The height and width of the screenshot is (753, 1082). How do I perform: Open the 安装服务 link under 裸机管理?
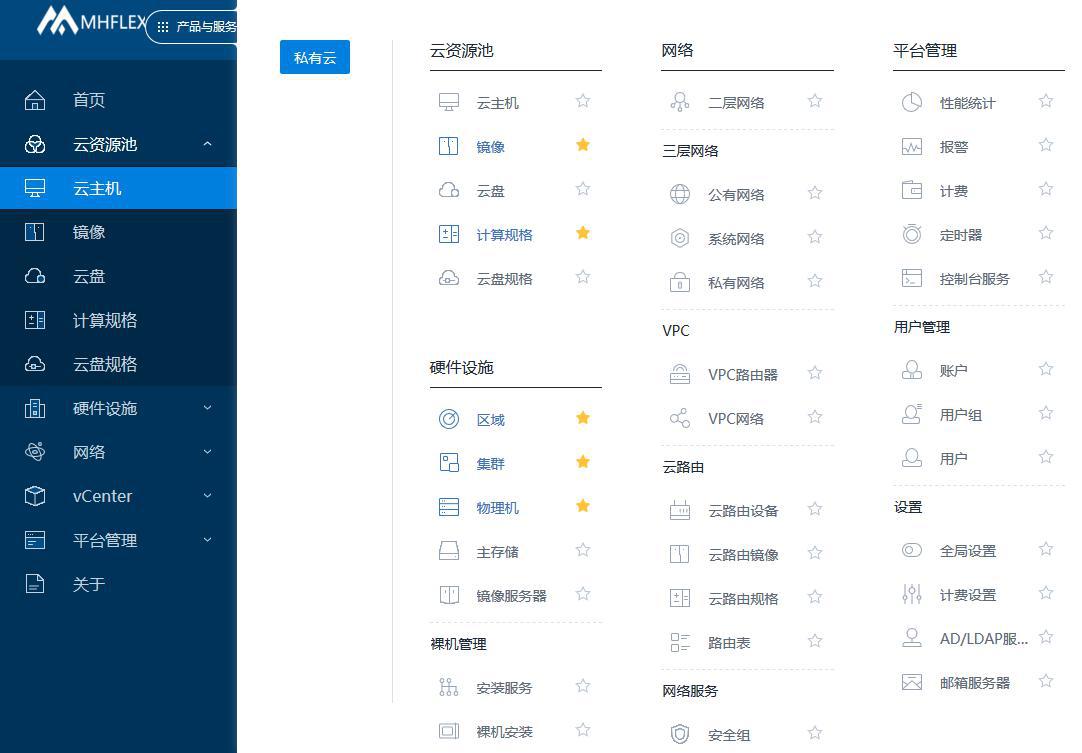(x=504, y=687)
